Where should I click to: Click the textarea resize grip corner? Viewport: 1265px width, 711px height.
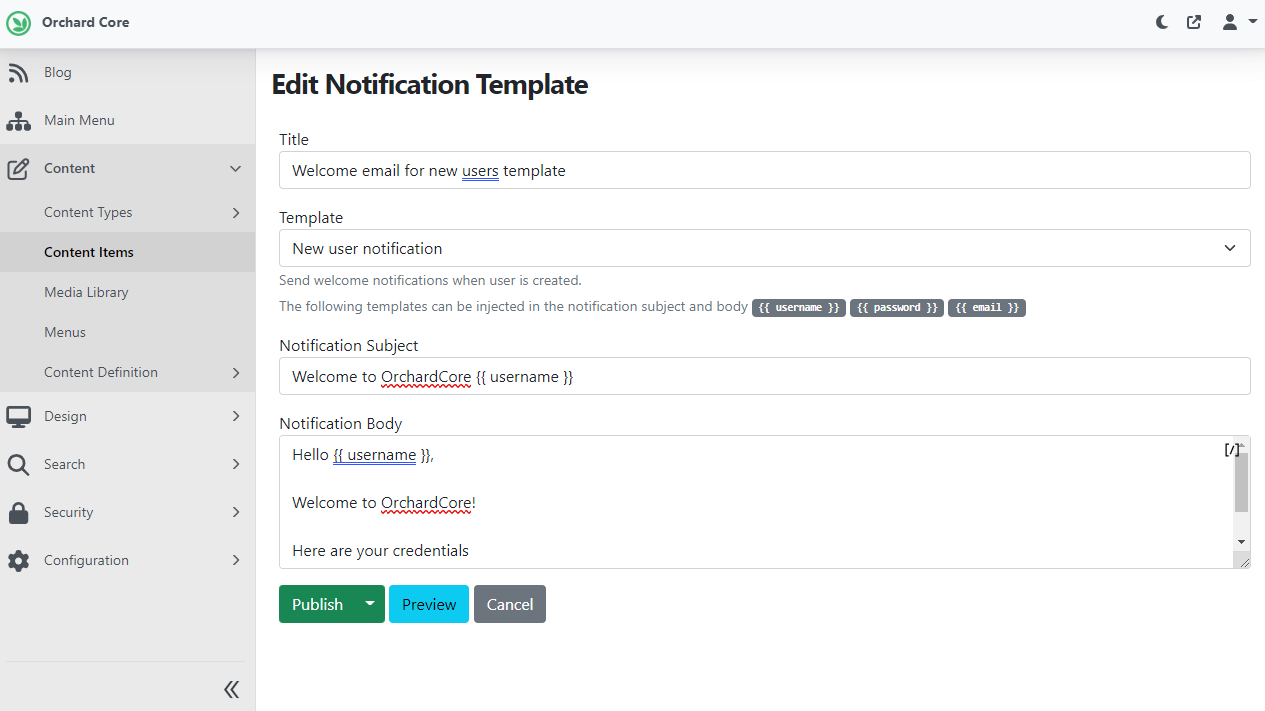1244,562
